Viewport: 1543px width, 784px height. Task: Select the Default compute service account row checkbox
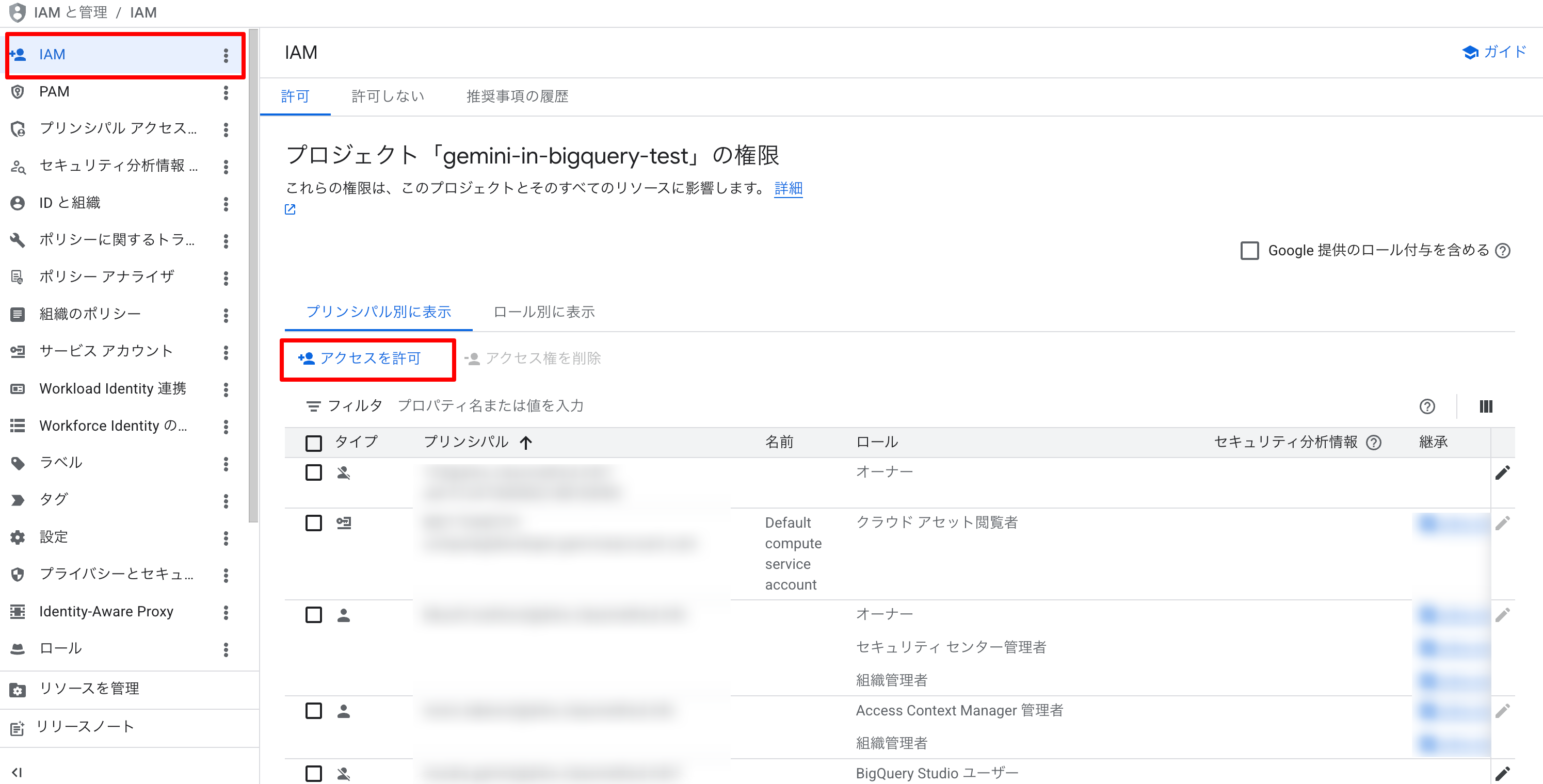point(313,522)
